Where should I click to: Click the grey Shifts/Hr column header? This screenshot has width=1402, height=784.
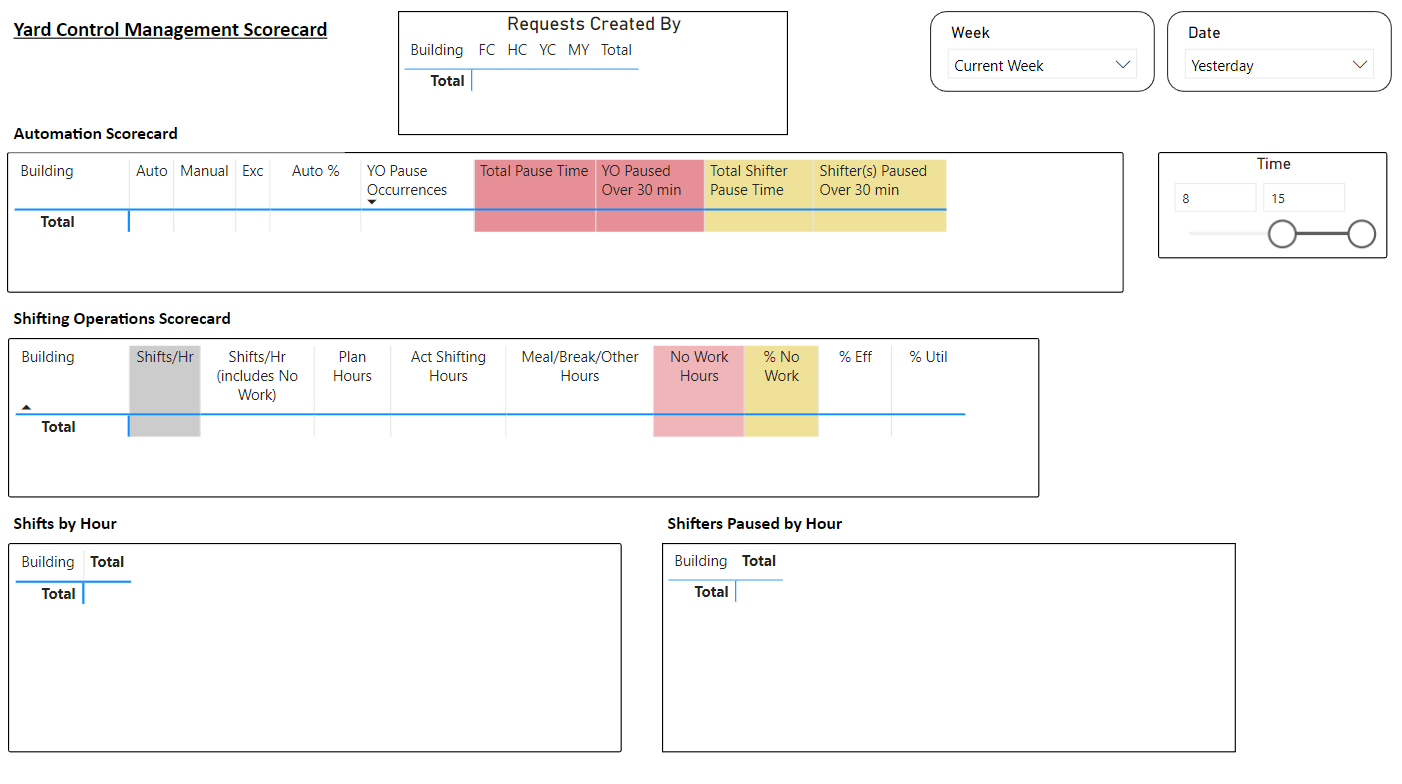click(165, 357)
